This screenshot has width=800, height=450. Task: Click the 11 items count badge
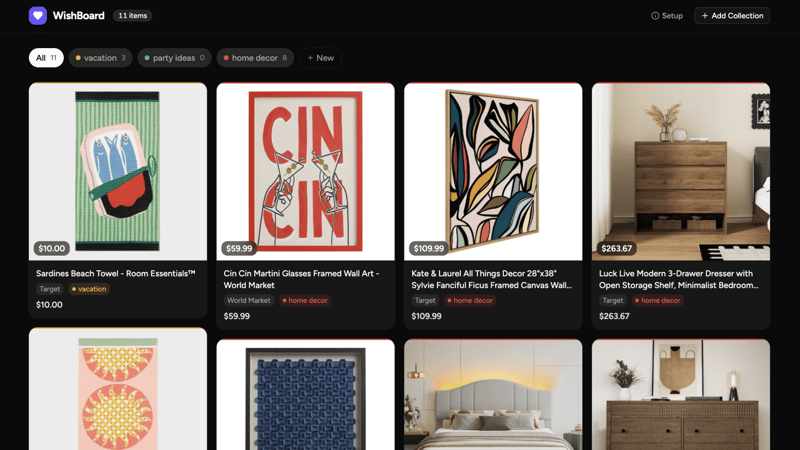click(133, 16)
